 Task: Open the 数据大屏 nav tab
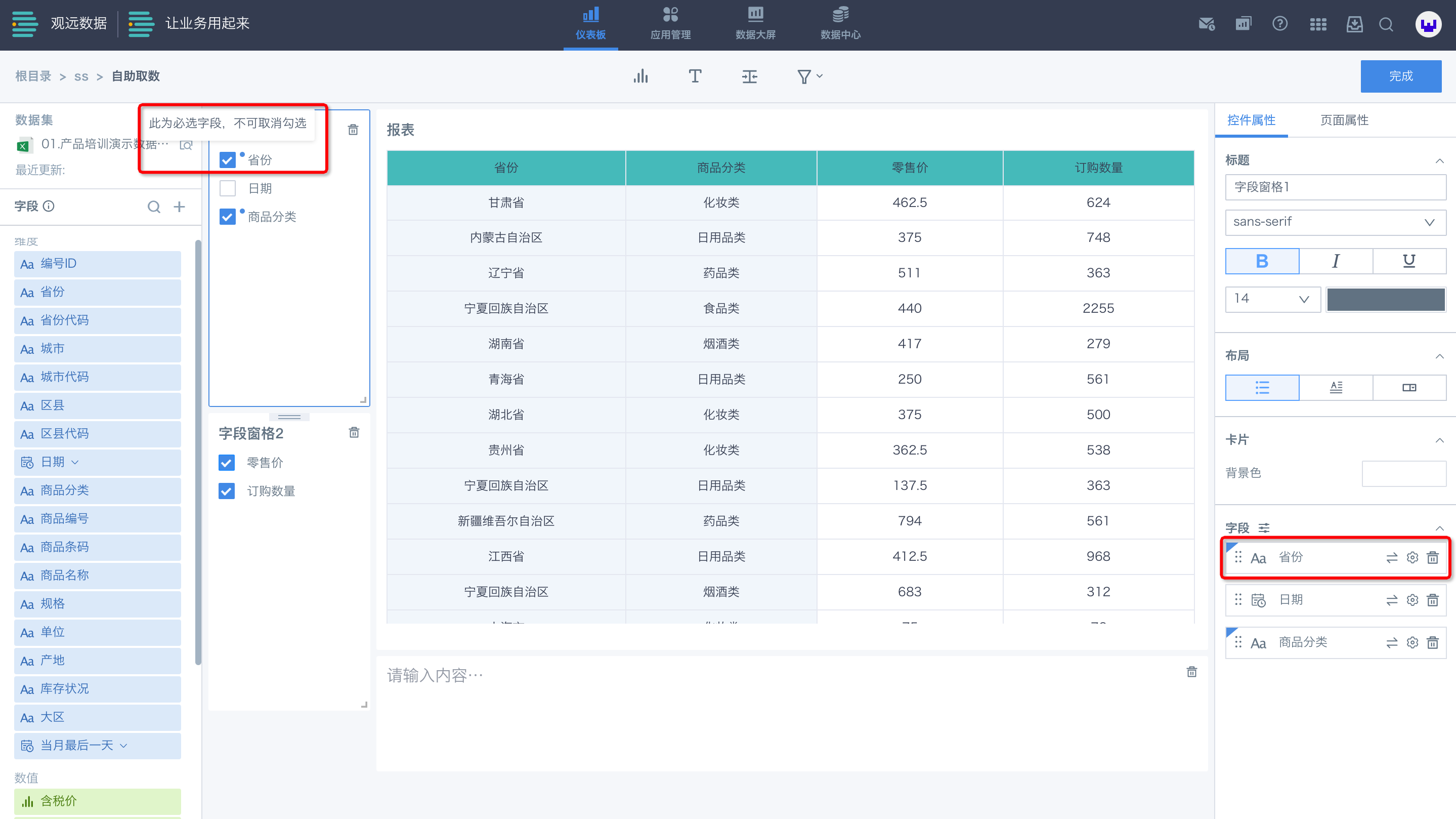[x=755, y=24]
